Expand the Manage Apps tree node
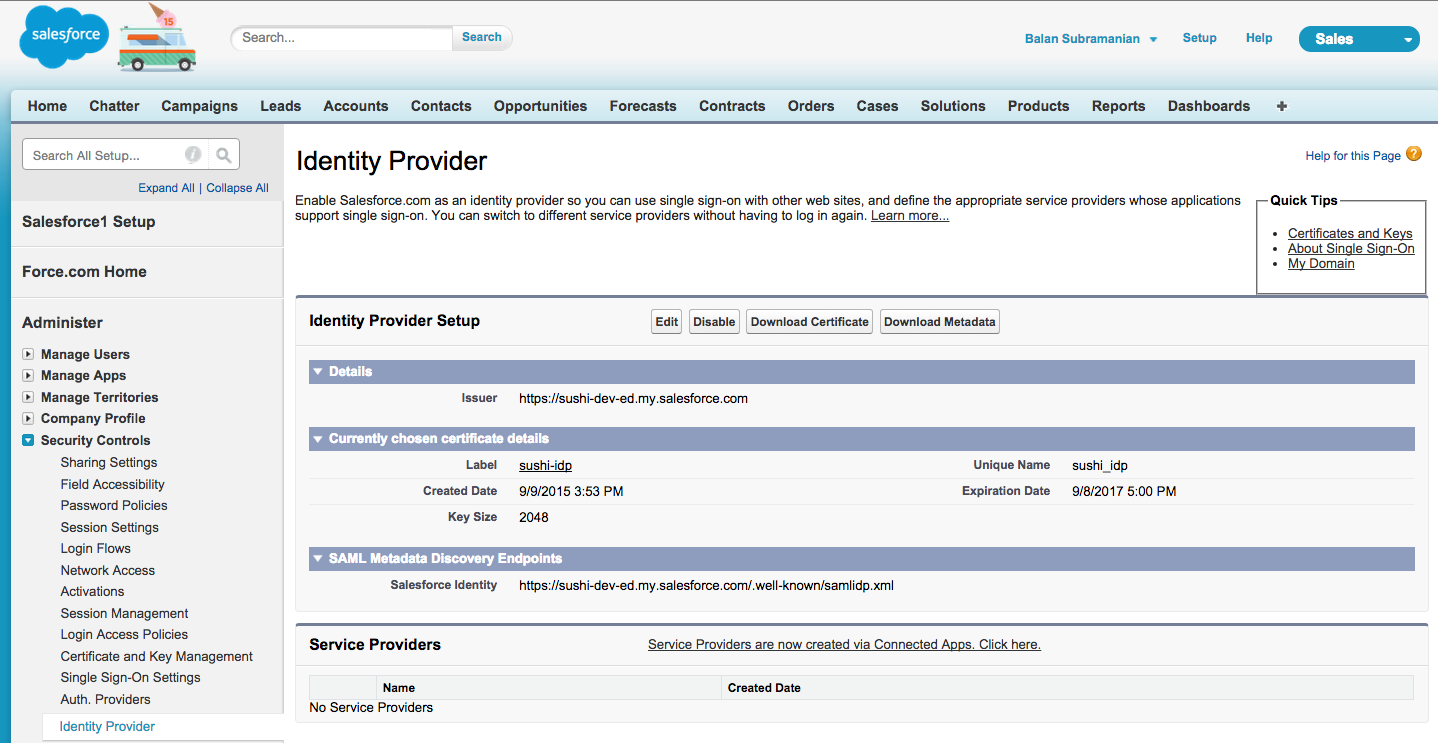 click(29, 376)
